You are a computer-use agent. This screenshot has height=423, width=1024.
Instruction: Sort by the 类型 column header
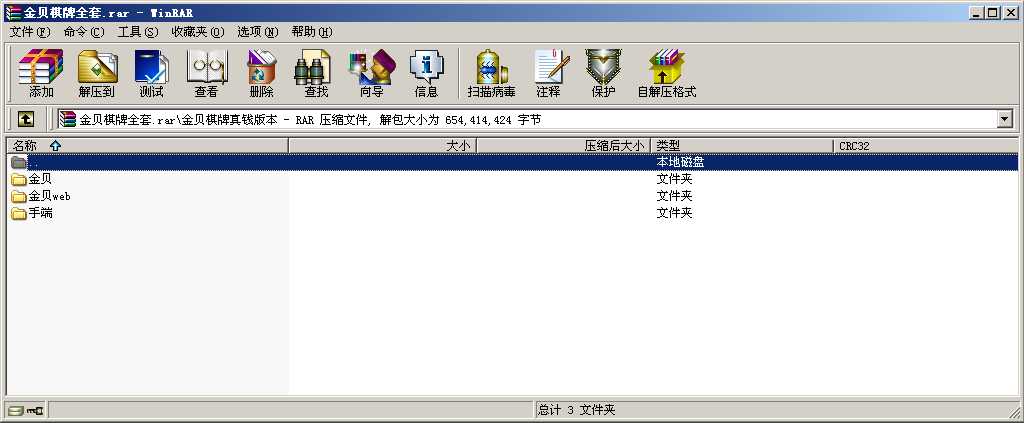(x=741, y=146)
